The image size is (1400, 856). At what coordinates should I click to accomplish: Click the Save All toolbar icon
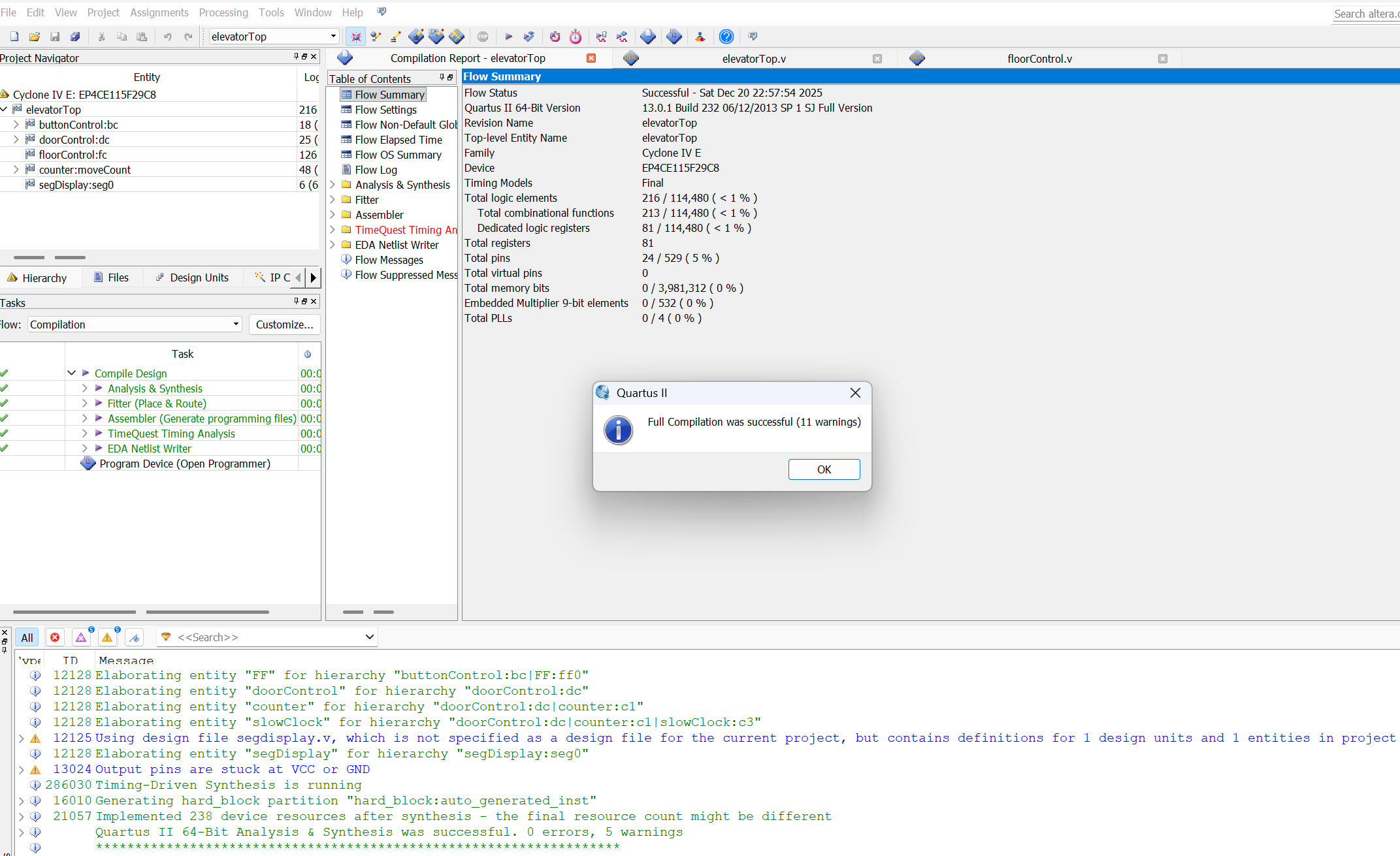pyautogui.click(x=75, y=37)
